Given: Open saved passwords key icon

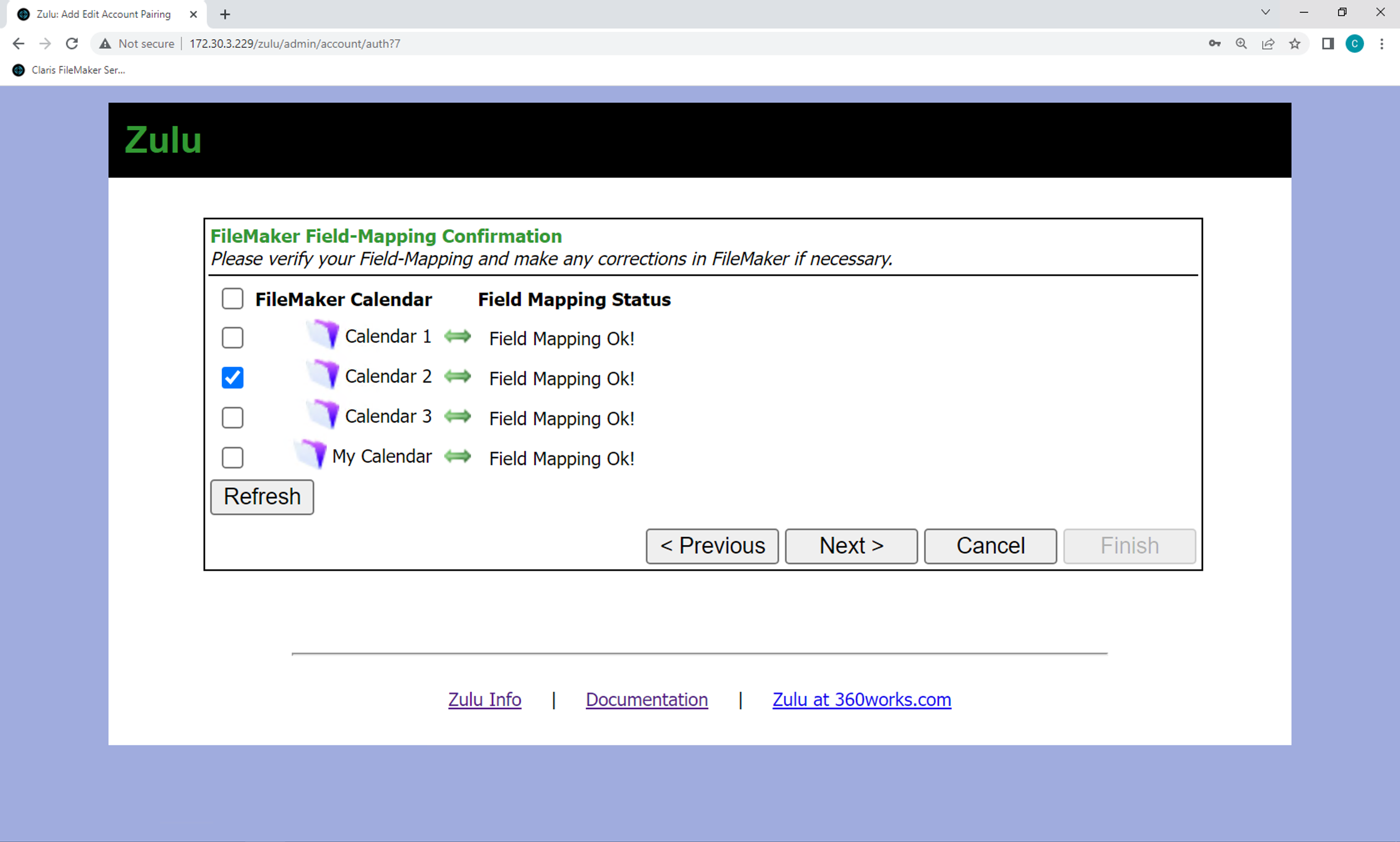Looking at the screenshot, I should (1214, 44).
